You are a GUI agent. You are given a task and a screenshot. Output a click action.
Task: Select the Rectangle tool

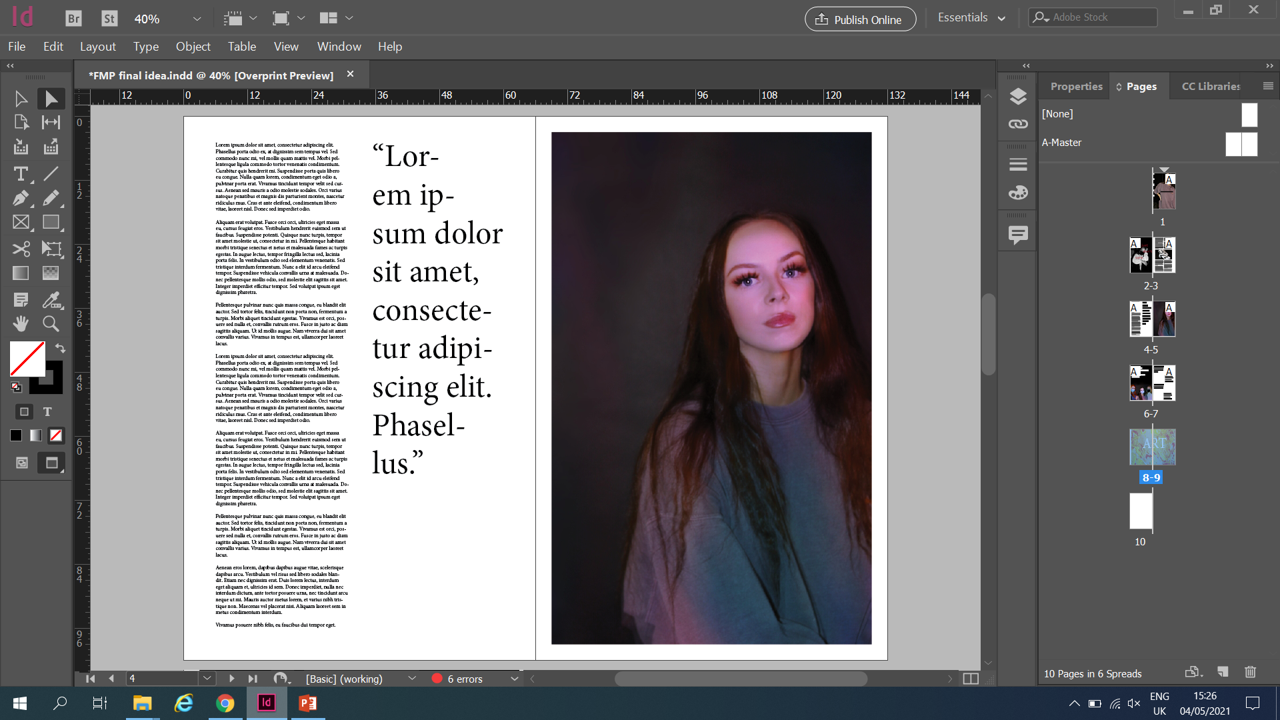coord(51,223)
